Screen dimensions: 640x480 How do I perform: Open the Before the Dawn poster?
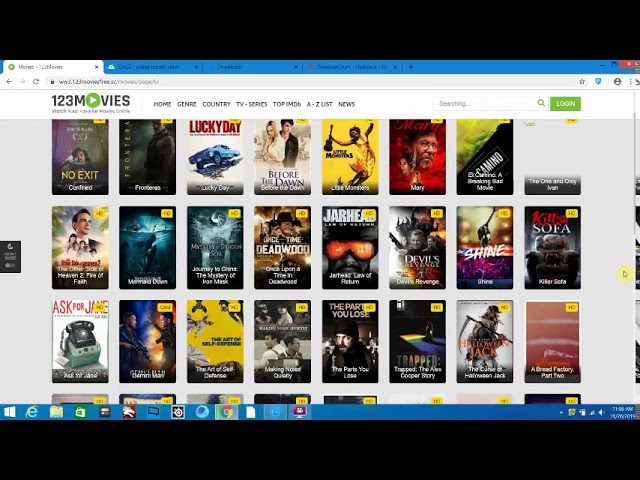282,157
